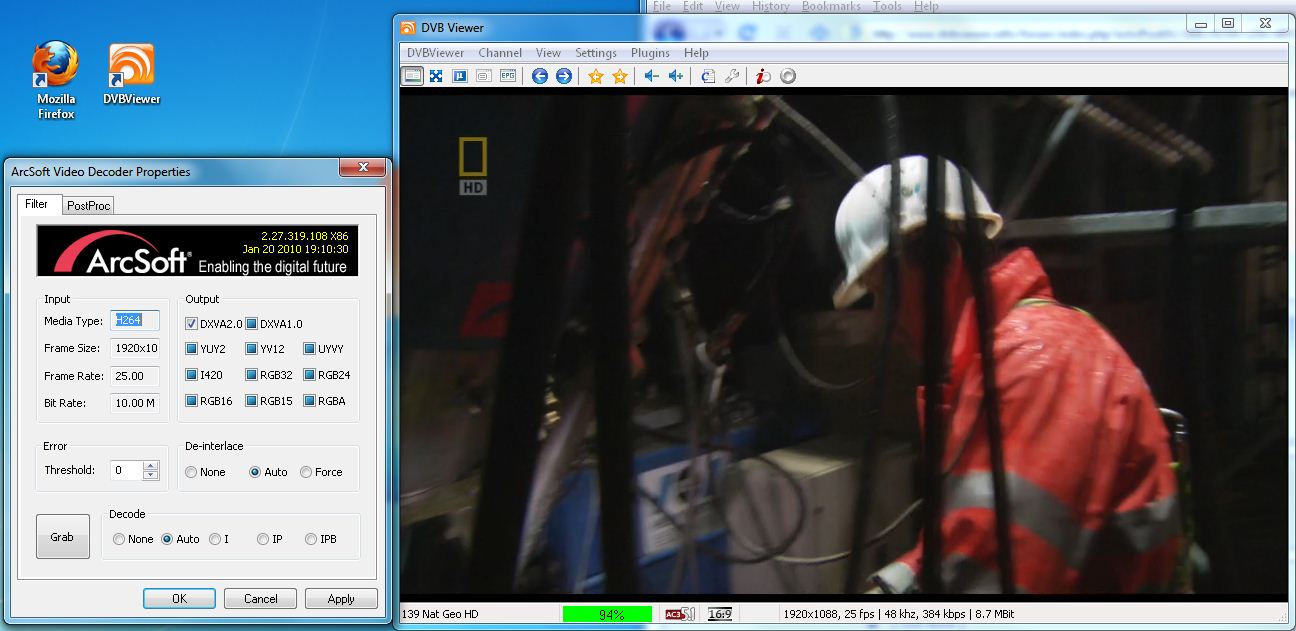Click the green 94% signal bar
The width and height of the screenshot is (1296, 631).
click(607, 614)
